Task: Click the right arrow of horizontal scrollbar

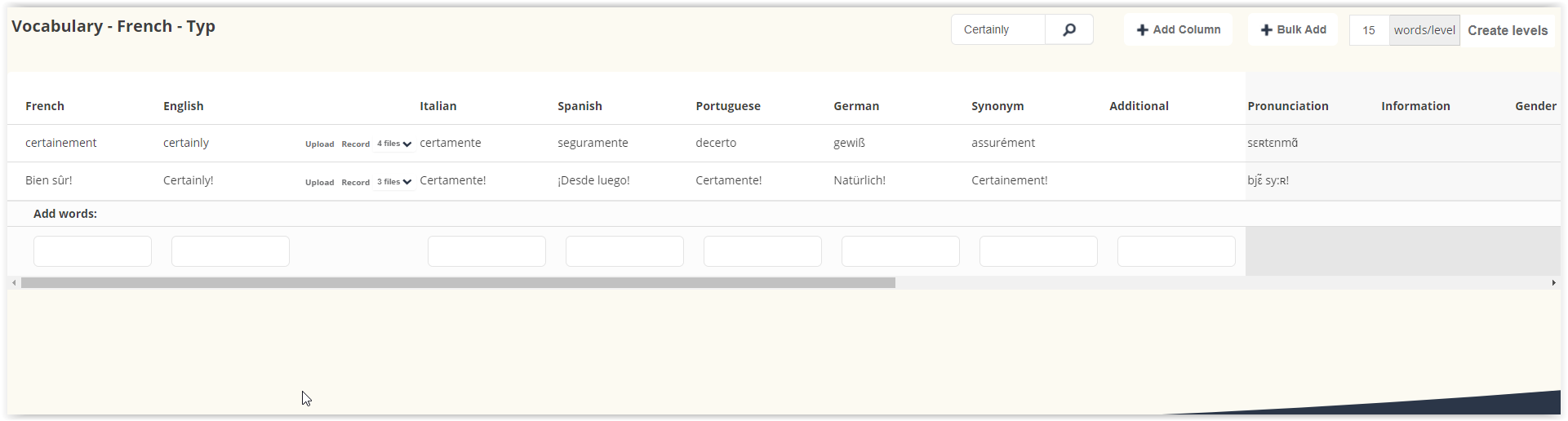Action: pos(1553,282)
